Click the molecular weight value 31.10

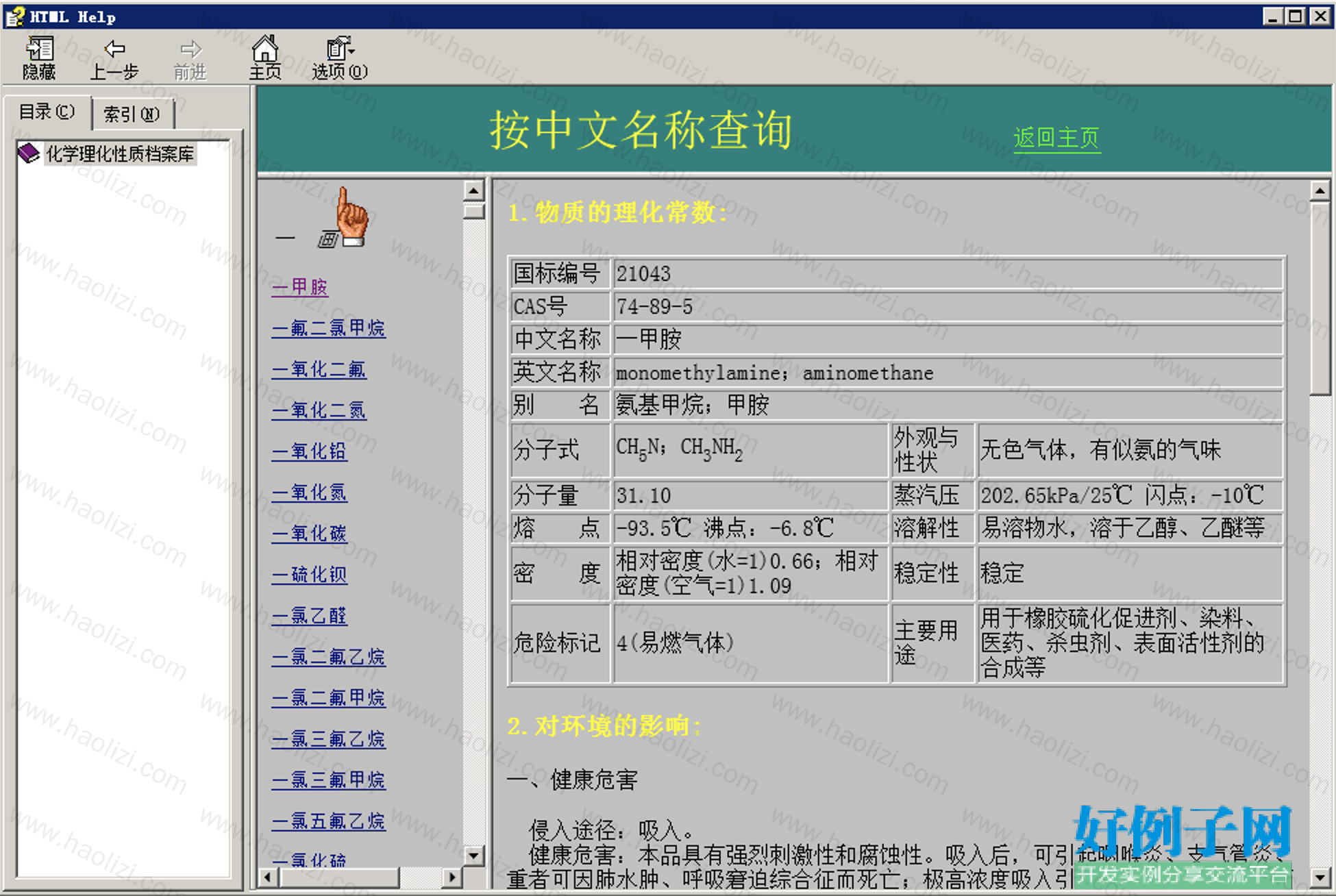(643, 495)
